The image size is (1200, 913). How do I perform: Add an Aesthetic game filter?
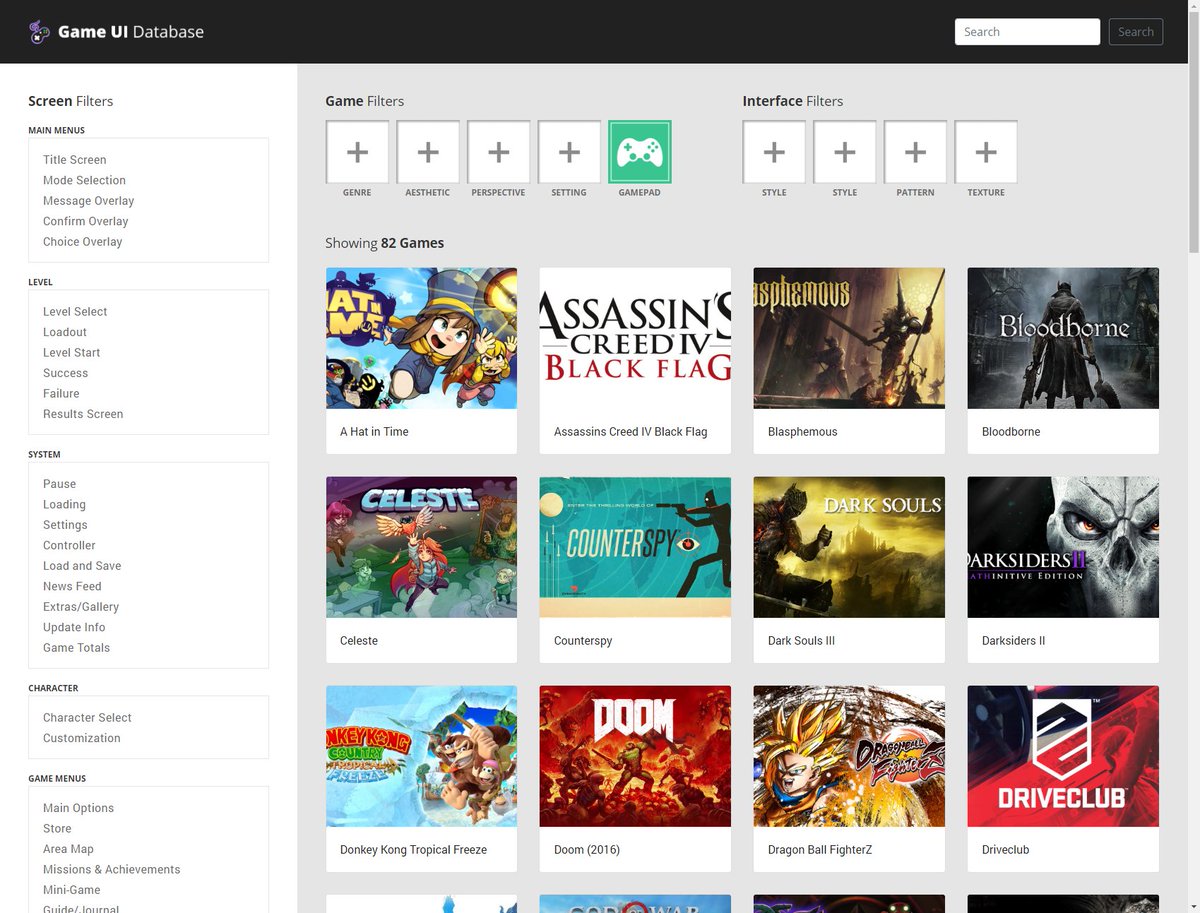(x=428, y=152)
